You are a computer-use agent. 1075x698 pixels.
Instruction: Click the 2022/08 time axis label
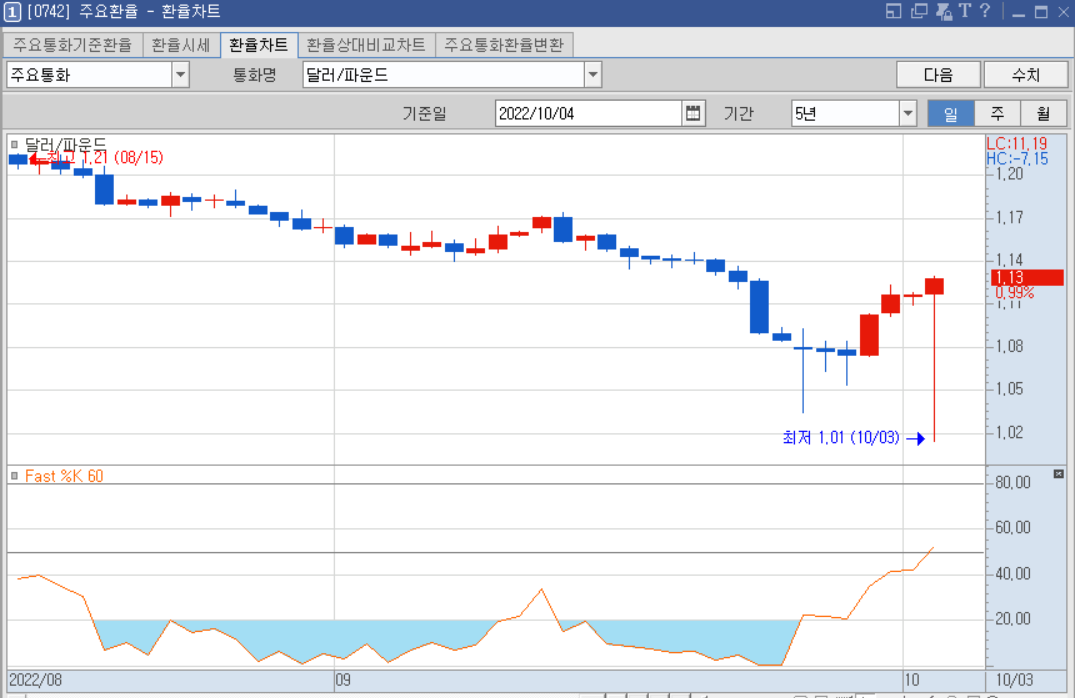click(x=36, y=680)
